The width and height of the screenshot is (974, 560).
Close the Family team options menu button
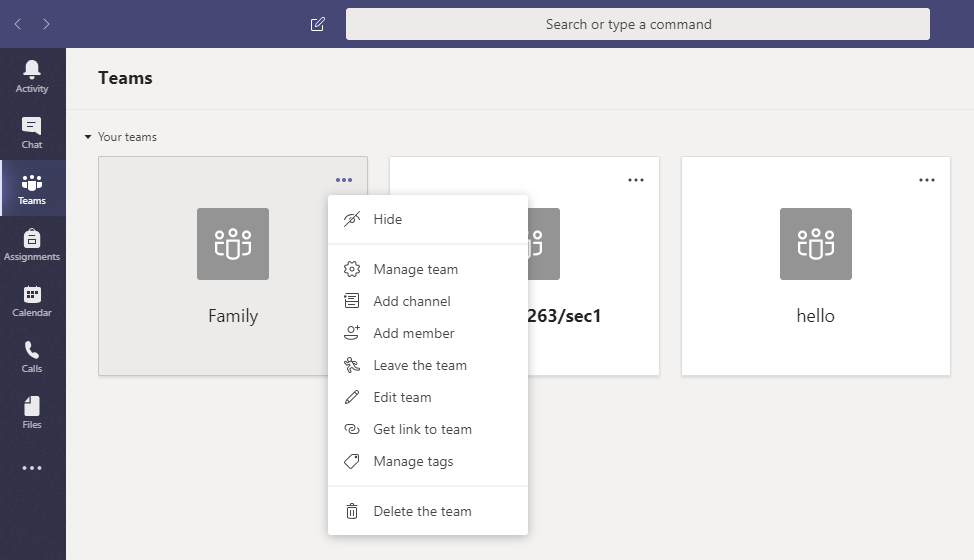point(344,180)
